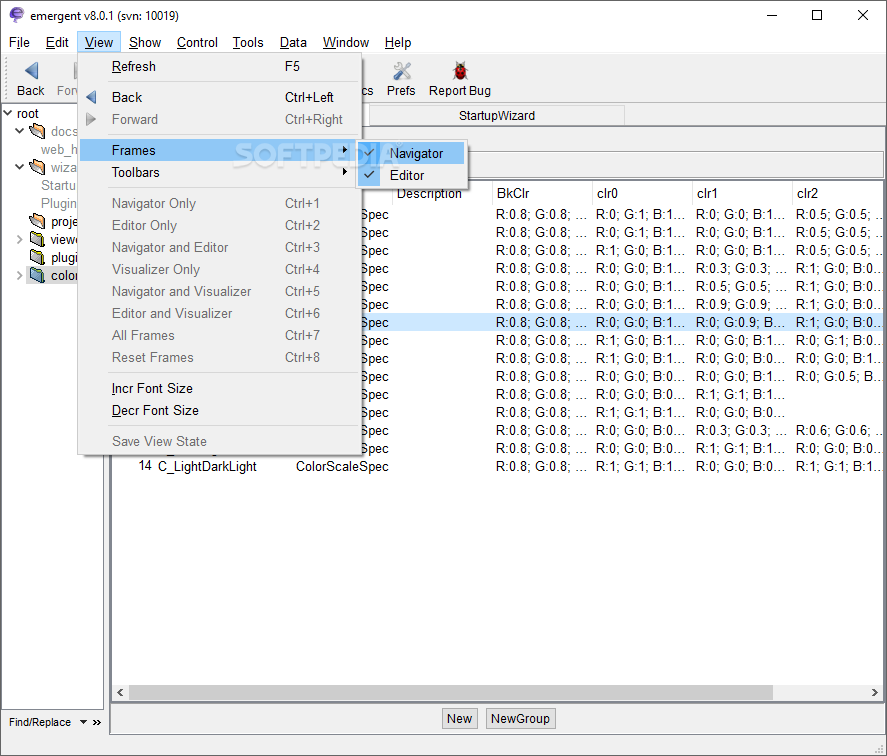Open the Window menu
This screenshot has width=887, height=756.
(x=346, y=42)
